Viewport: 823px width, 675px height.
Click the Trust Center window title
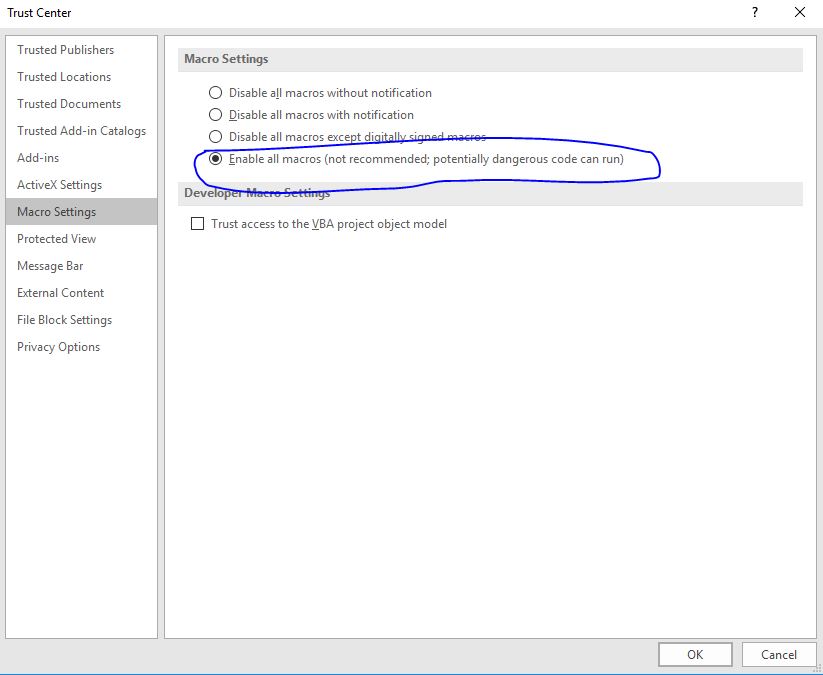click(39, 13)
